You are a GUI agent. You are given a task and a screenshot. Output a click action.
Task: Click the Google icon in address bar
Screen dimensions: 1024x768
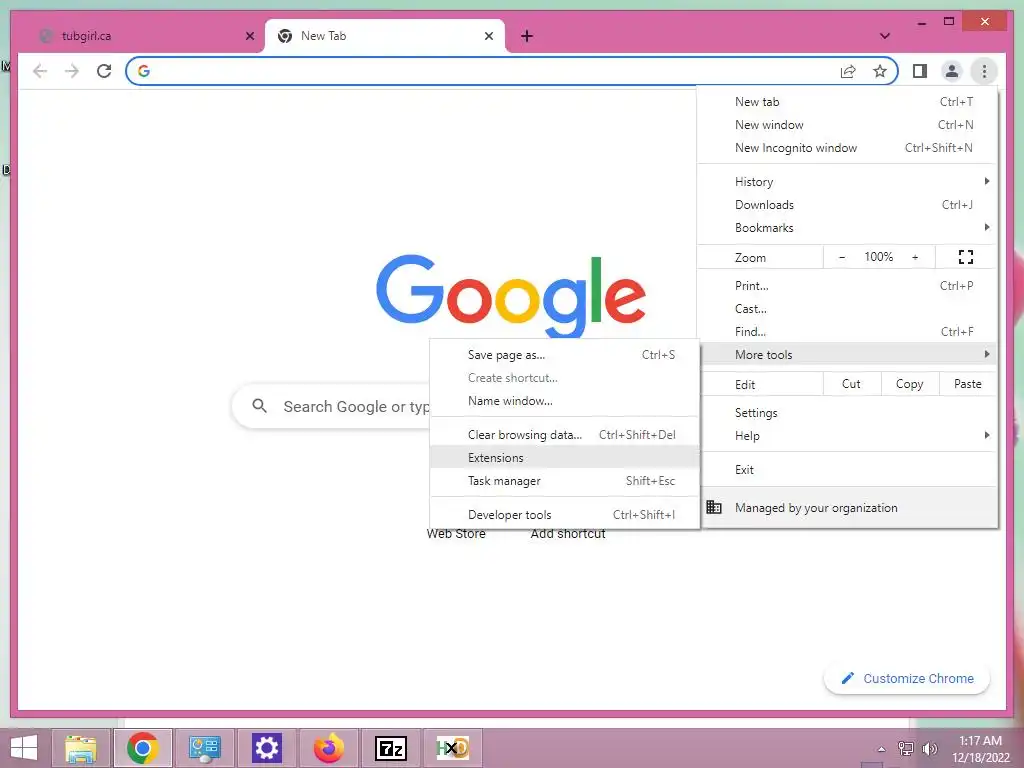pyautogui.click(x=144, y=71)
